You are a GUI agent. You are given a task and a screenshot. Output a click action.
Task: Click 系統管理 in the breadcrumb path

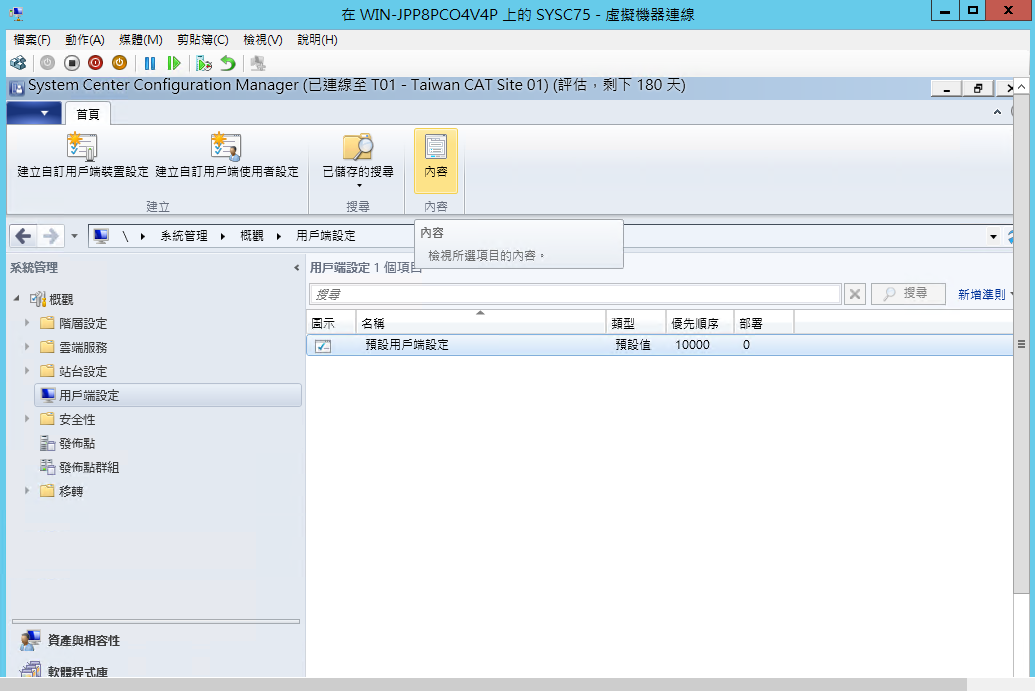click(184, 236)
